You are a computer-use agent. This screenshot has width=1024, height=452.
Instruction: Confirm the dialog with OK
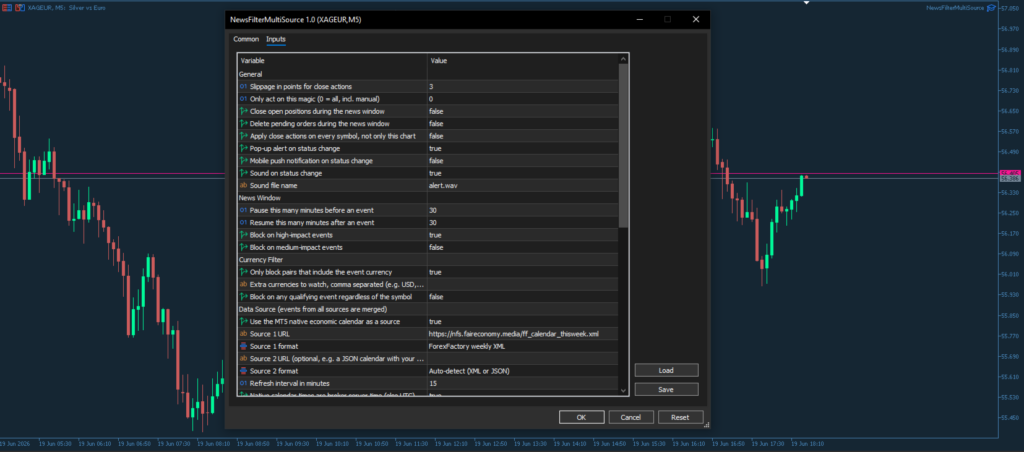point(581,417)
